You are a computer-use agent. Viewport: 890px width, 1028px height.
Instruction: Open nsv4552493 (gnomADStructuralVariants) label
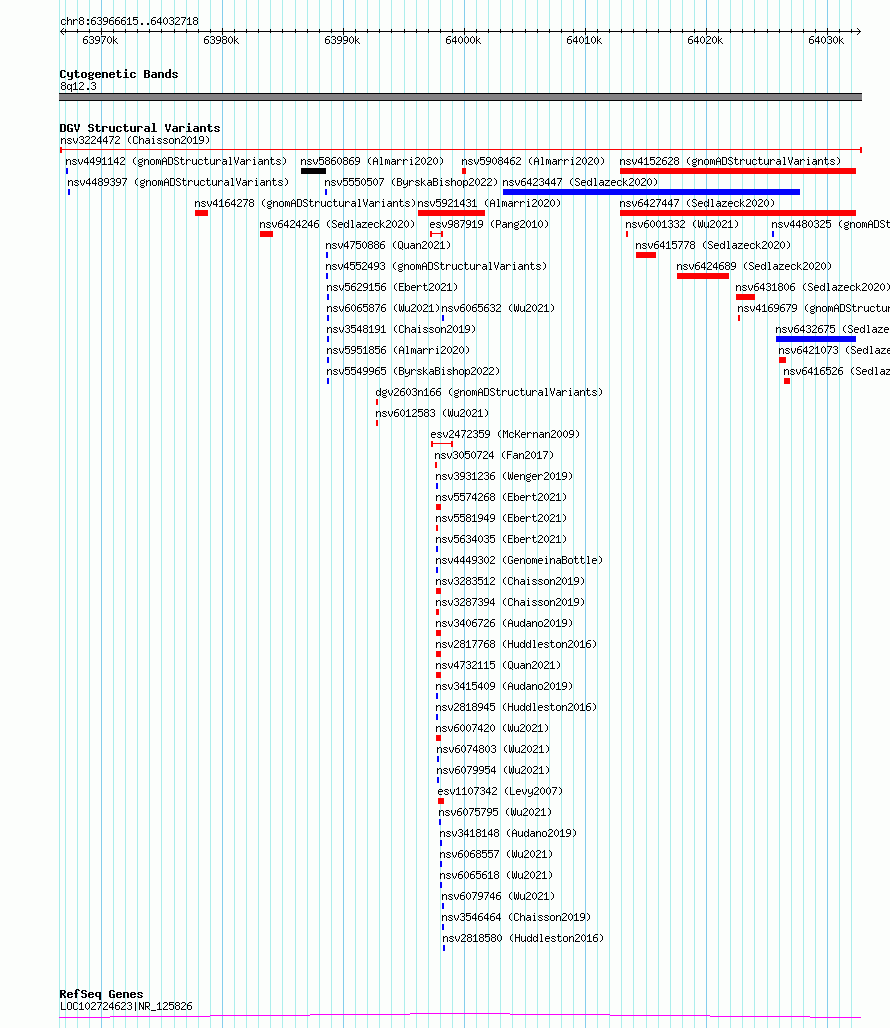point(436,266)
